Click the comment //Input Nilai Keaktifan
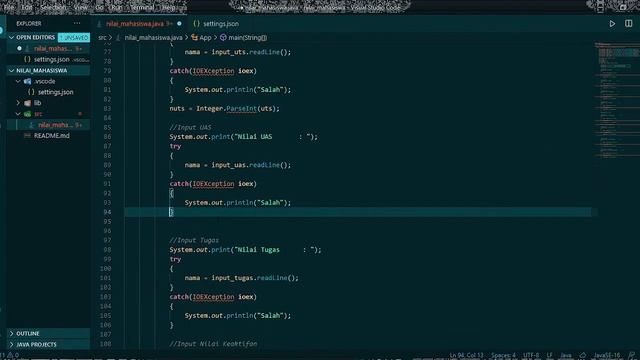Screen dimensions: 640x360 click(213, 344)
